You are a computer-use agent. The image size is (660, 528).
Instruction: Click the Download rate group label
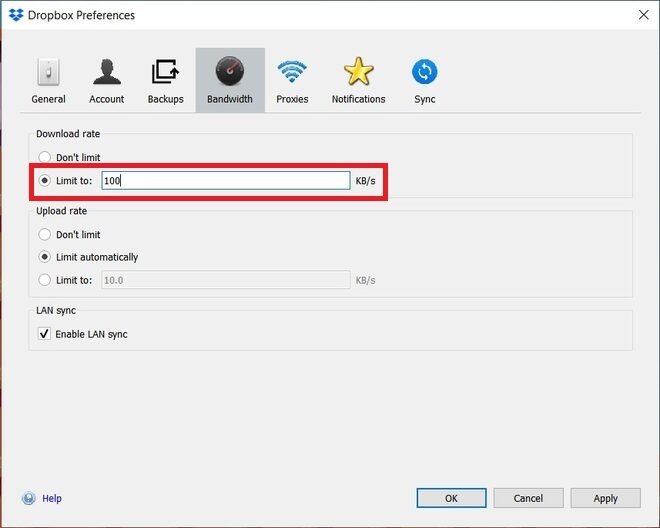68,134
